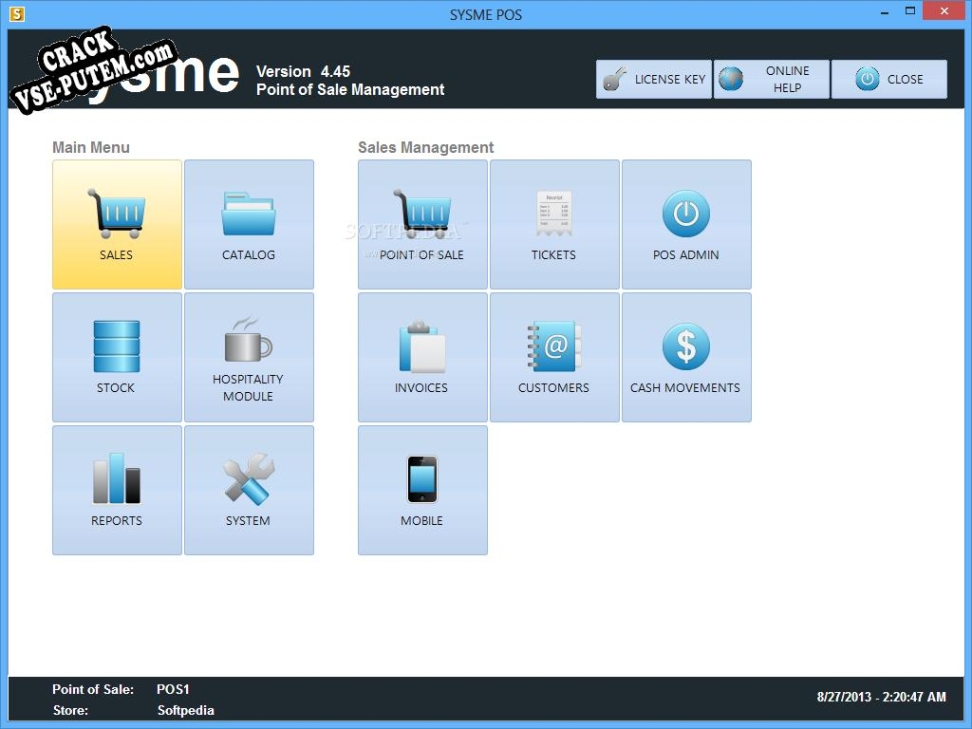Open Cash Movements dollar sign tile
Image resolution: width=972 pixels, height=729 pixels.
[x=686, y=357]
